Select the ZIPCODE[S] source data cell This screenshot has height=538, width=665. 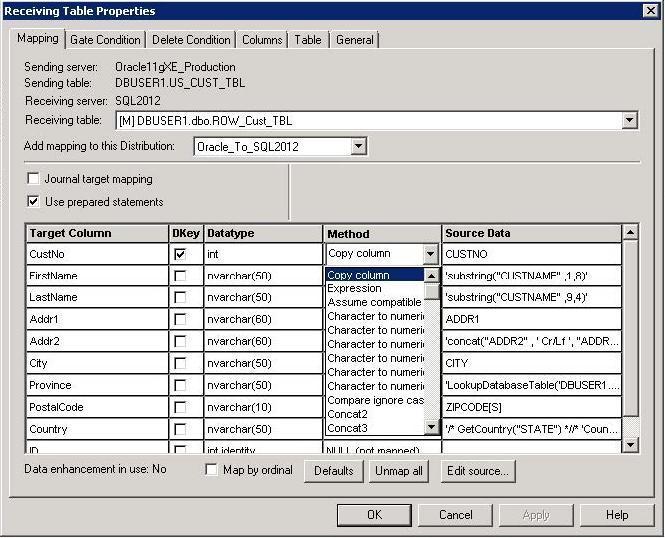click(x=532, y=407)
